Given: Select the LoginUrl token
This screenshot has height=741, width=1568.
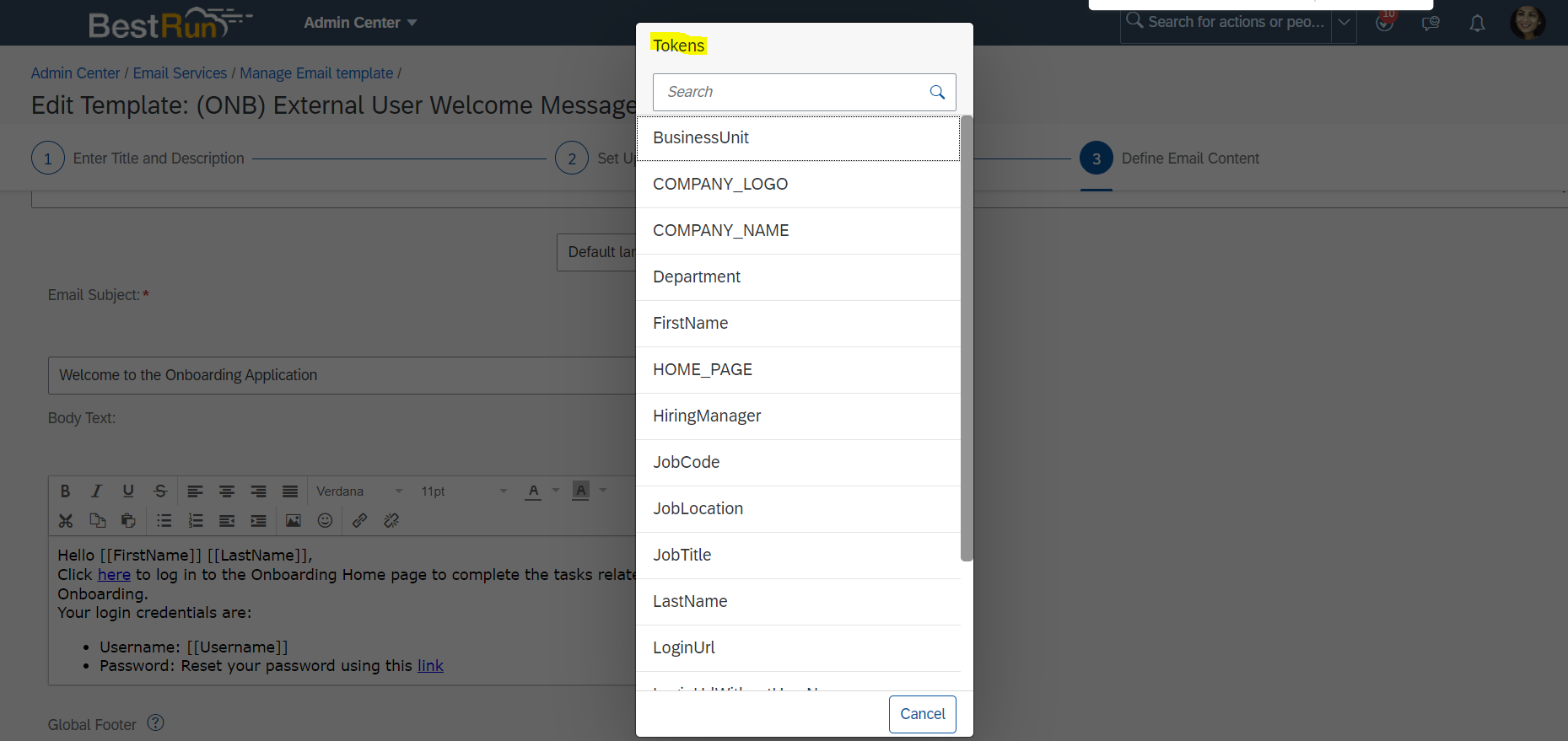Looking at the screenshot, I should (798, 648).
